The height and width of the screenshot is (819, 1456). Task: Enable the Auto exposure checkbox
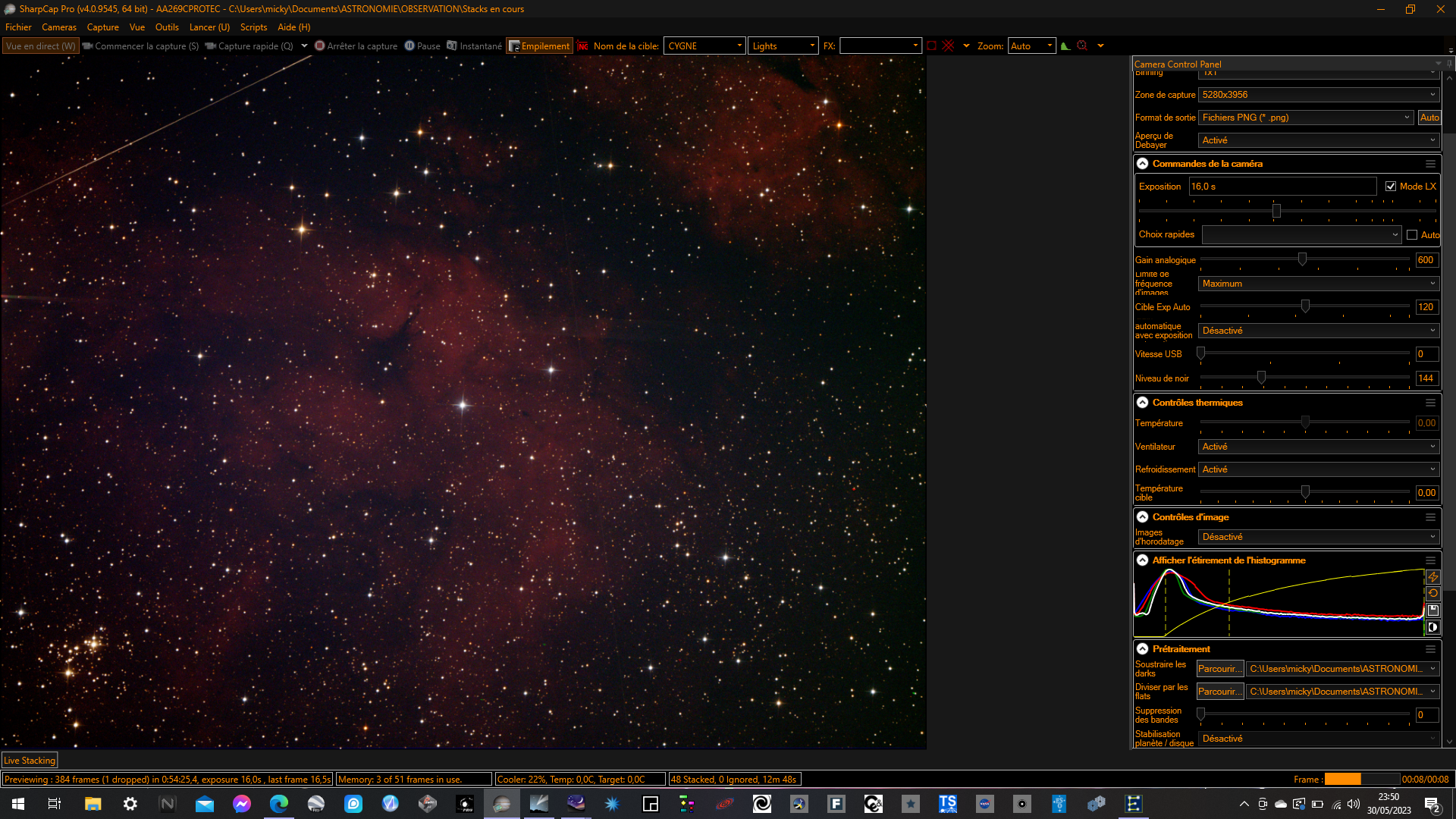[x=1412, y=235]
